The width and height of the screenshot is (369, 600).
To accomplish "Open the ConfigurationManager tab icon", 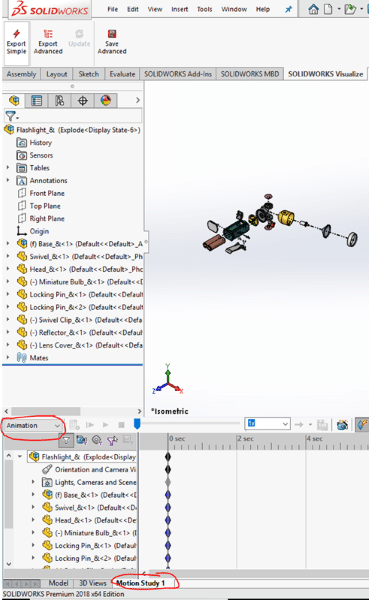I will point(60,101).
